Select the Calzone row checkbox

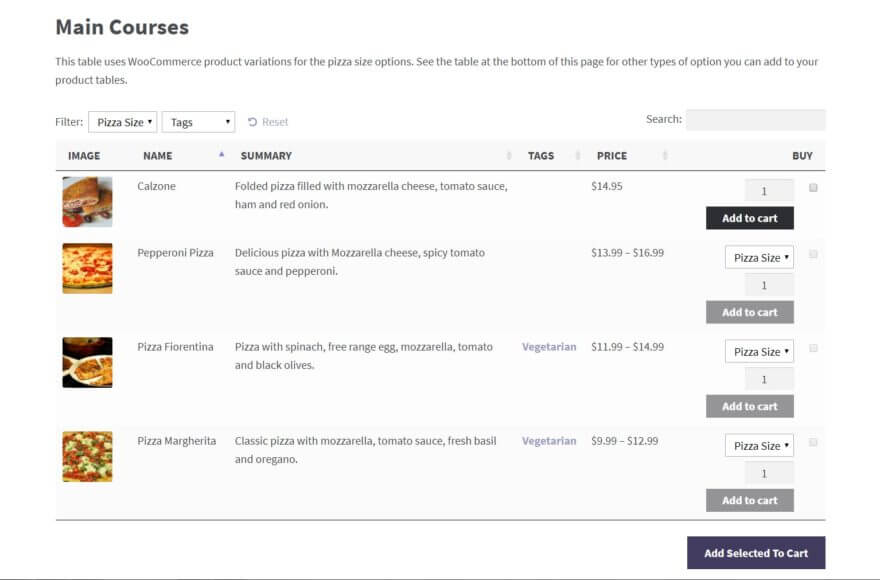click(815, 187)
